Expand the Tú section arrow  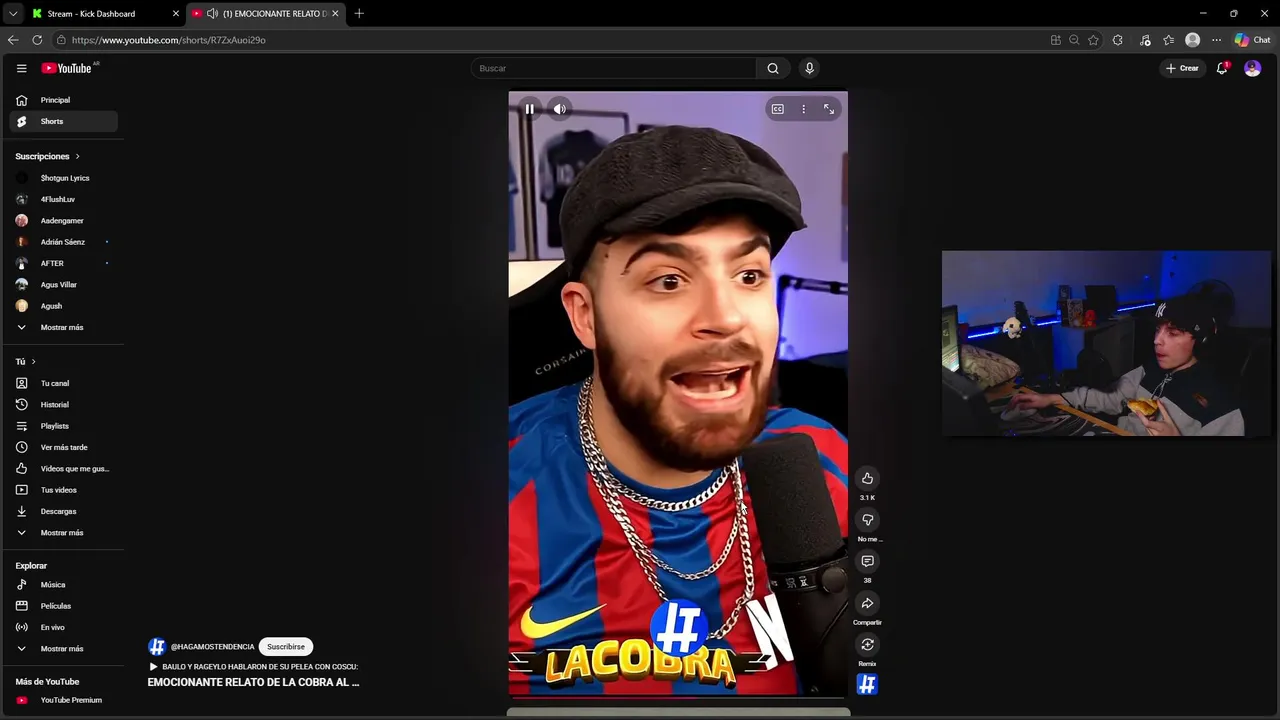[33, 361]
